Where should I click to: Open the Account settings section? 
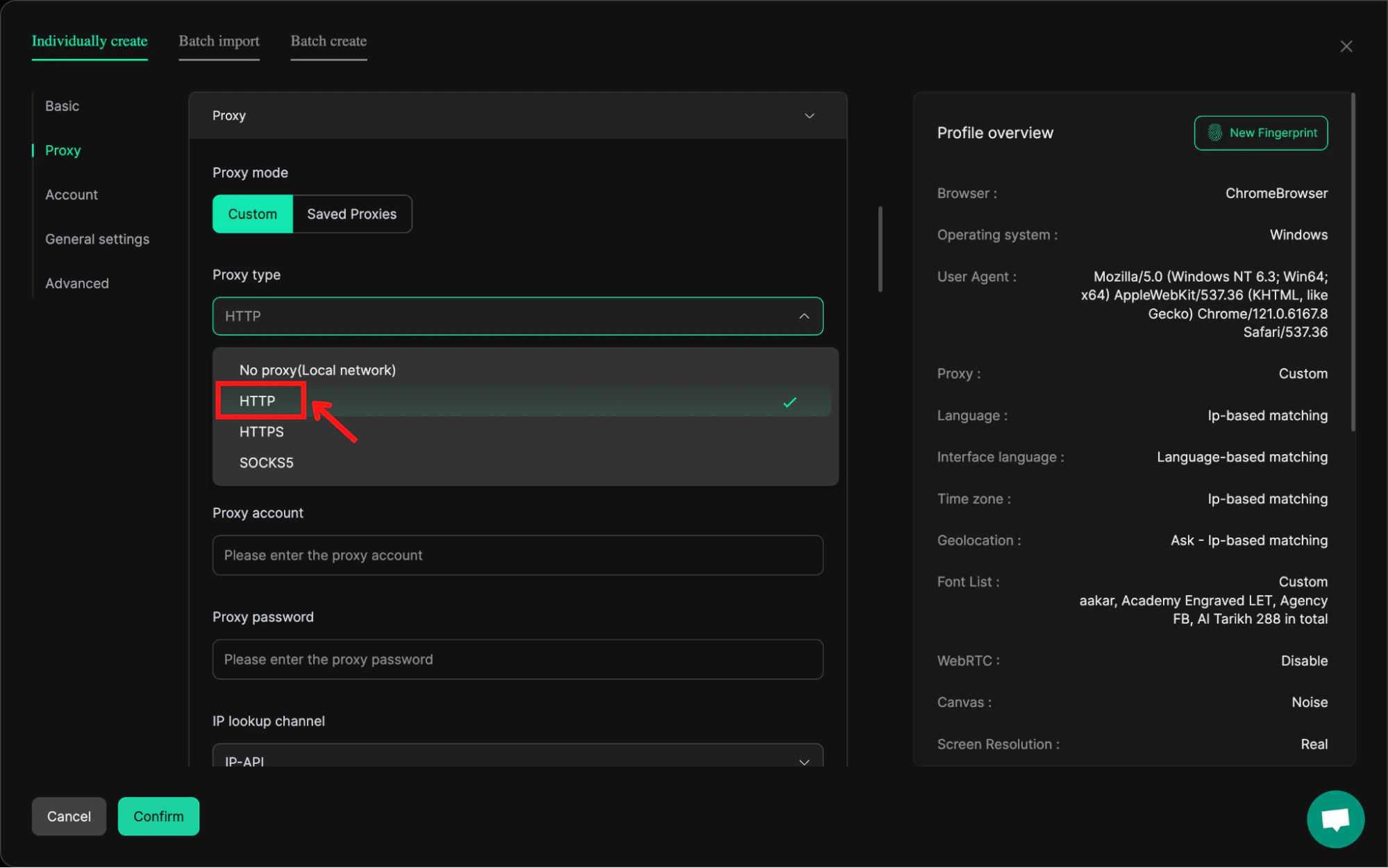coord(71,194)
